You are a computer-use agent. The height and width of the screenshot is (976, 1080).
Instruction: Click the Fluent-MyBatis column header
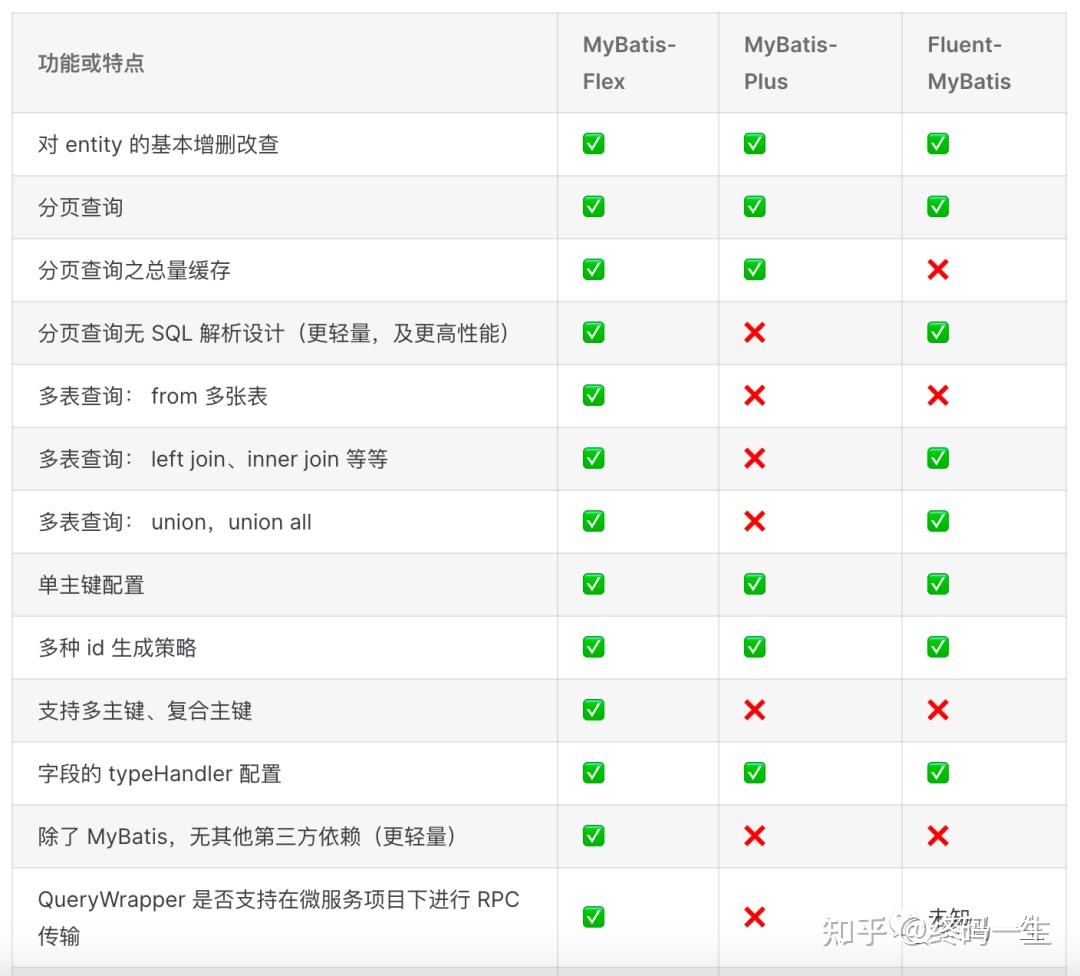[968, 63]
